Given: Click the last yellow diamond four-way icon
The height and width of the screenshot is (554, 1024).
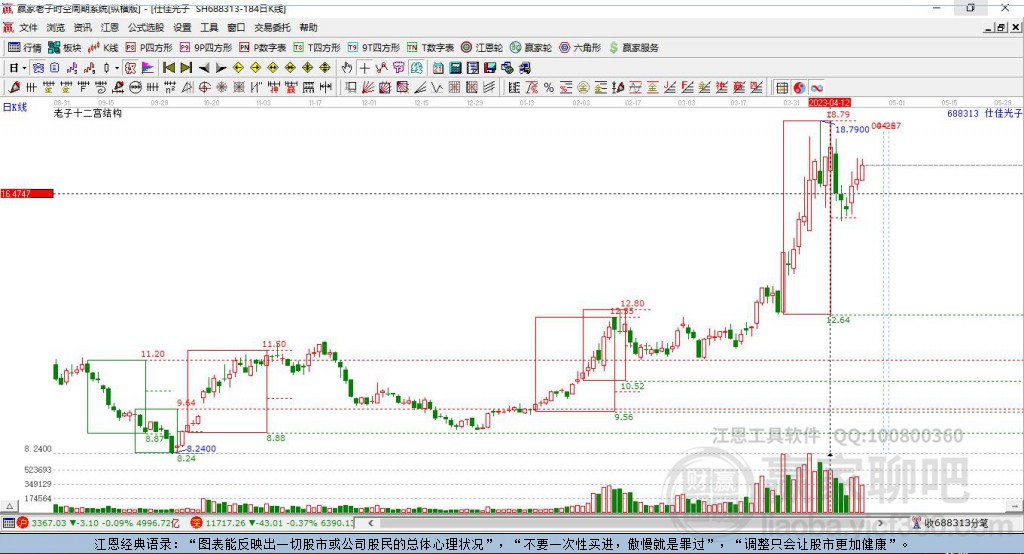Looking at the screenshot, I should 325,68.
